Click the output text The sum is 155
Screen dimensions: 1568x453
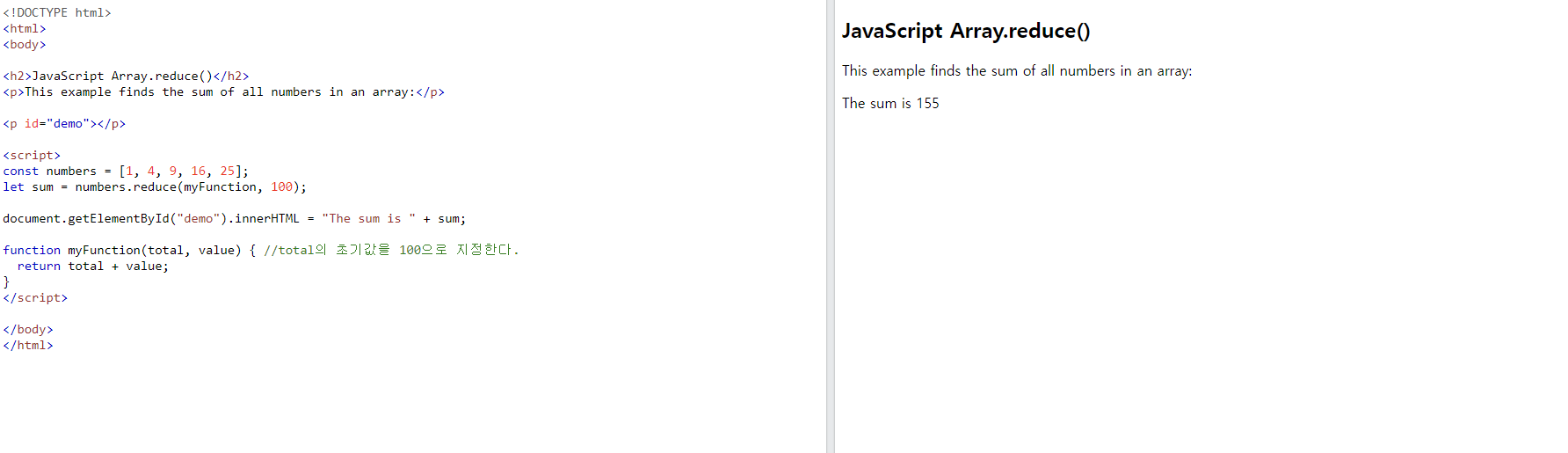click(x=890, y=103)
